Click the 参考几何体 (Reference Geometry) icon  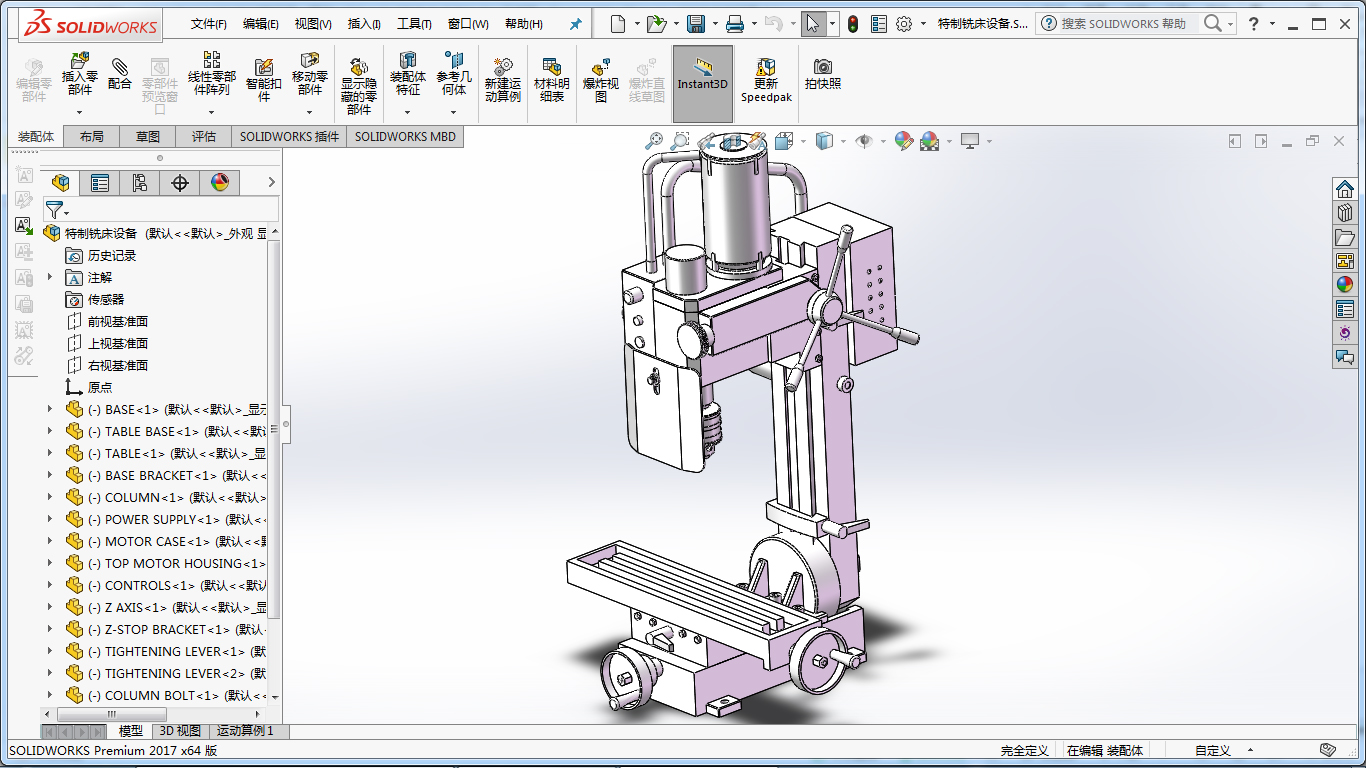pyautogui.click(x=454, y=74)
